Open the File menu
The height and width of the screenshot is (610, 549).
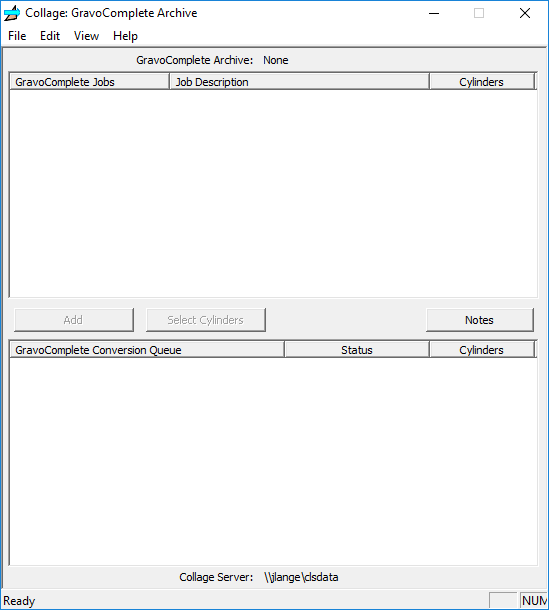17,36
